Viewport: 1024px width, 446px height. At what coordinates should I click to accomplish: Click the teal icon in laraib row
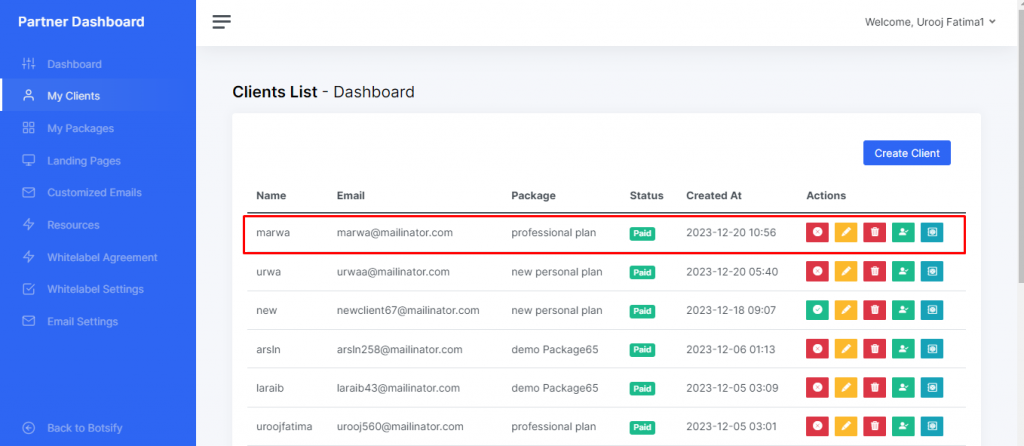[932, 387]
